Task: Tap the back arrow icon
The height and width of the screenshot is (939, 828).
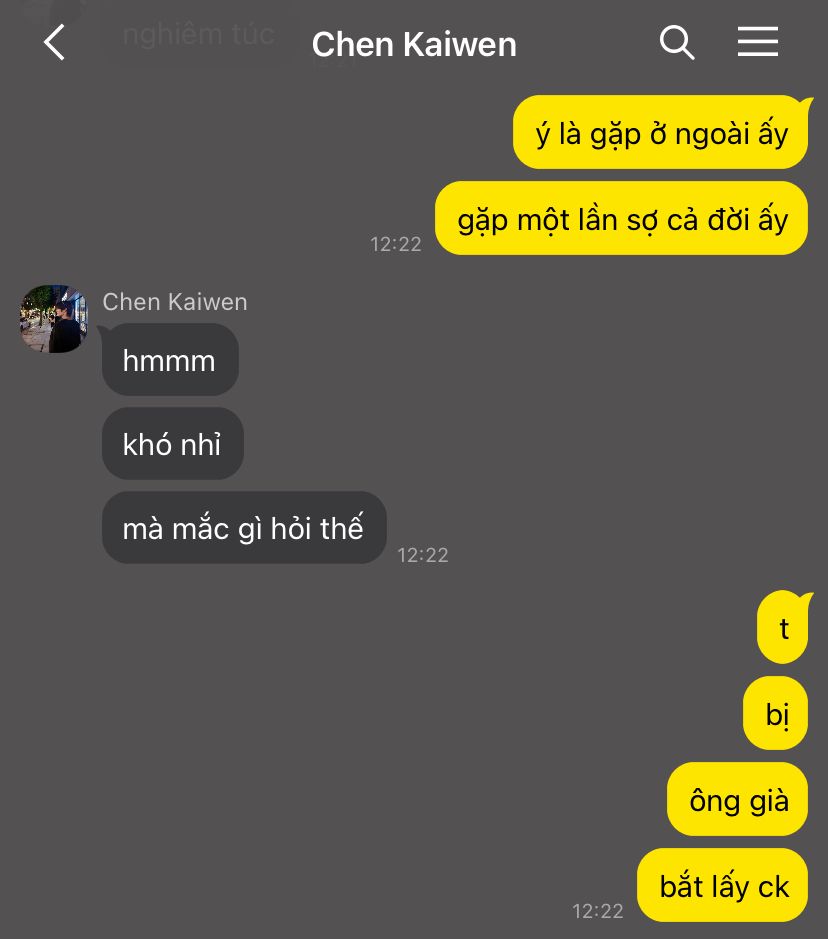Action: 54,43
